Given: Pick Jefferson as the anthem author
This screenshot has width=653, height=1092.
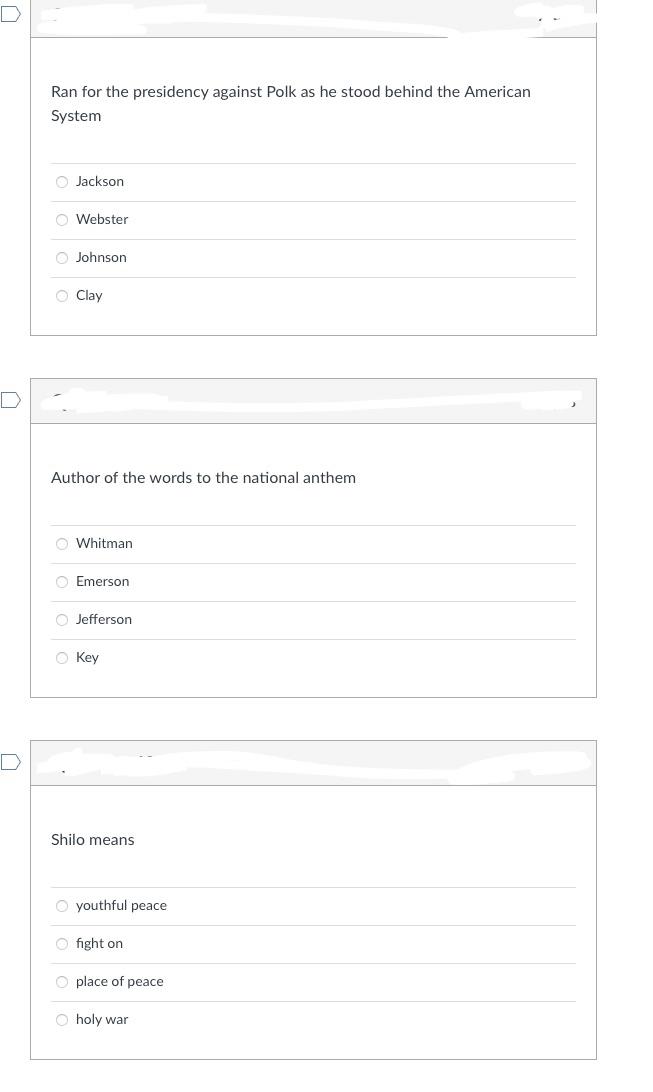Looking at the screenshot, I should tap(62, 620).
